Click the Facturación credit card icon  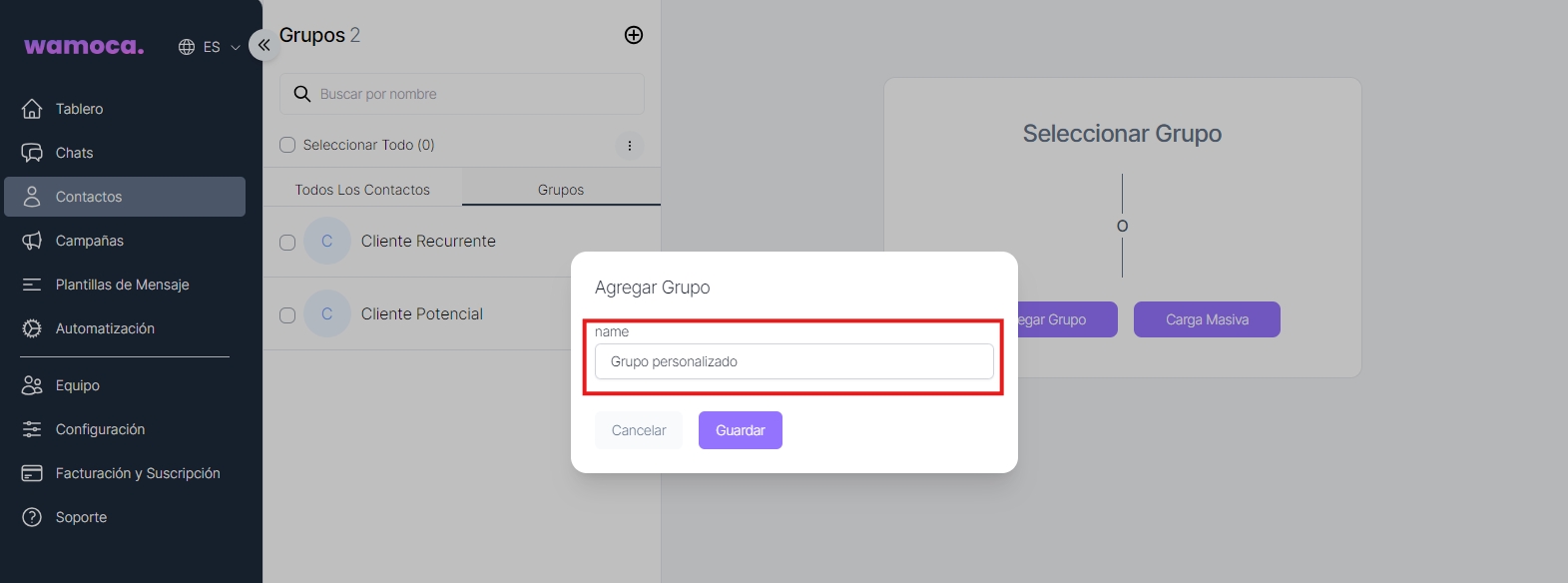32,473
